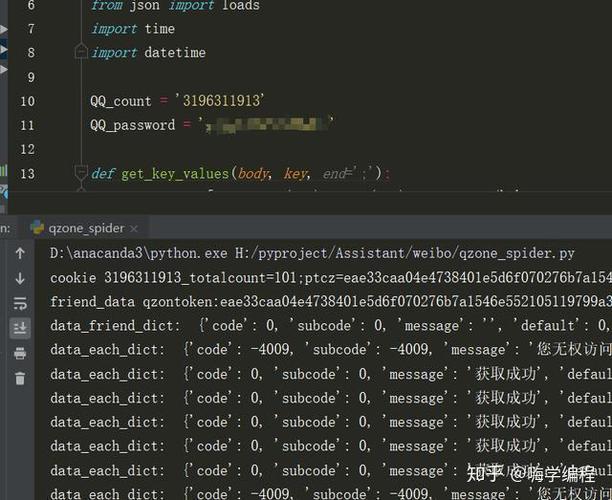
Task: Click line number 11 in gutter
Action: [27, 125]
